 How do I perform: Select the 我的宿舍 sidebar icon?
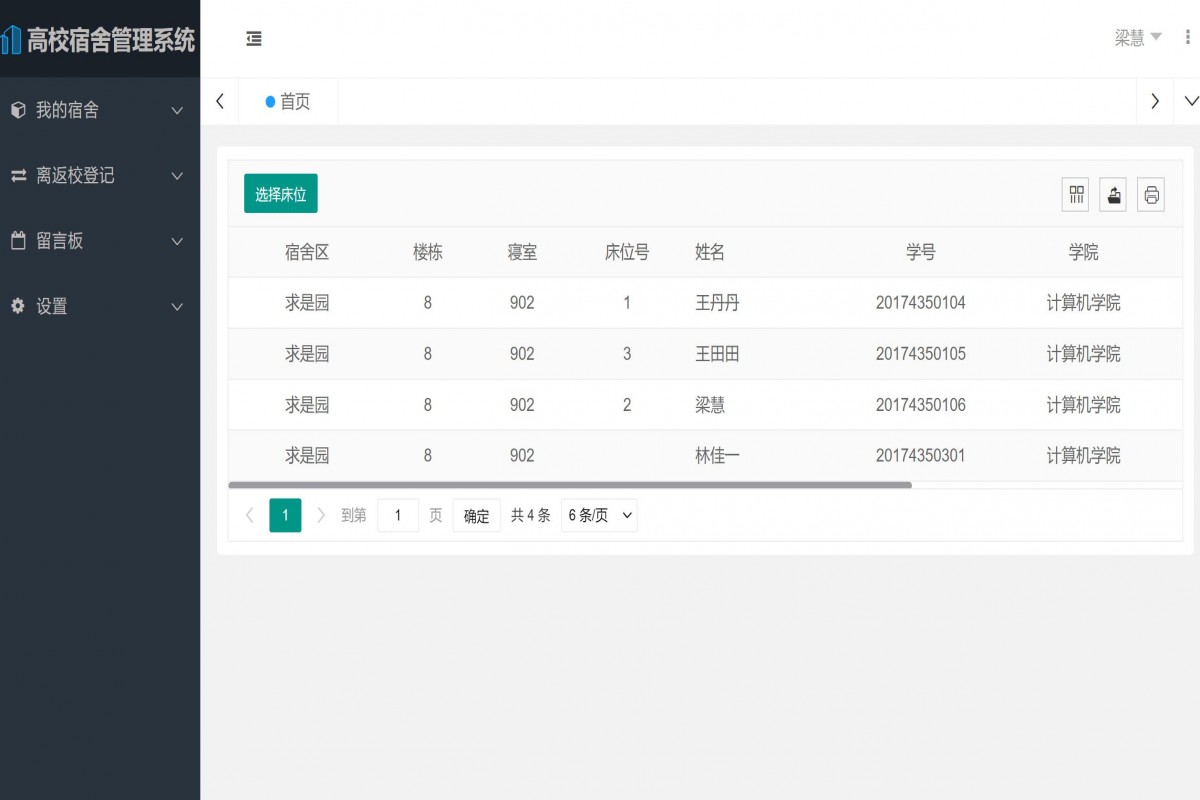(17, 110)
